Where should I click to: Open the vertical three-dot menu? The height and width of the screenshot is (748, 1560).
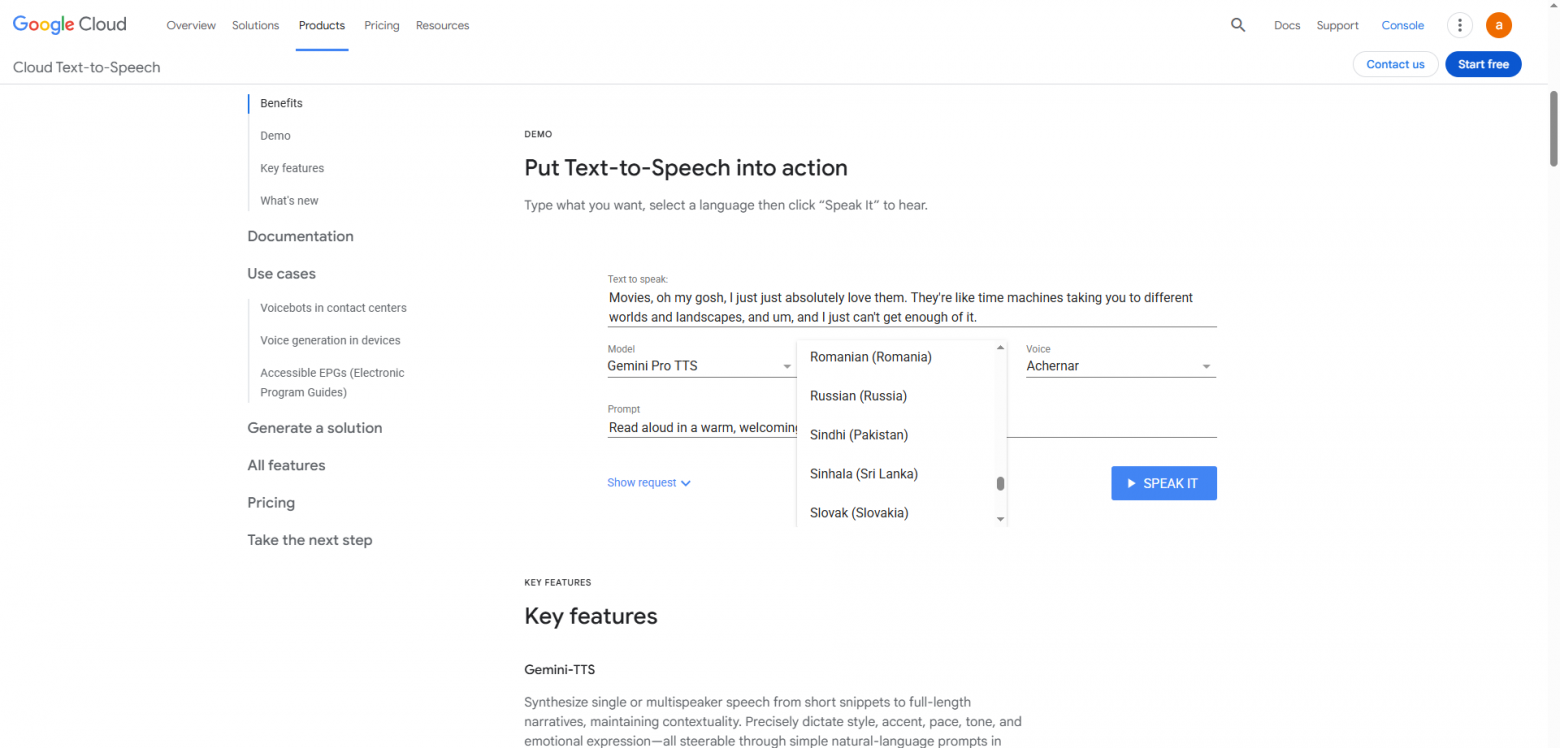tap(1460, 25)
